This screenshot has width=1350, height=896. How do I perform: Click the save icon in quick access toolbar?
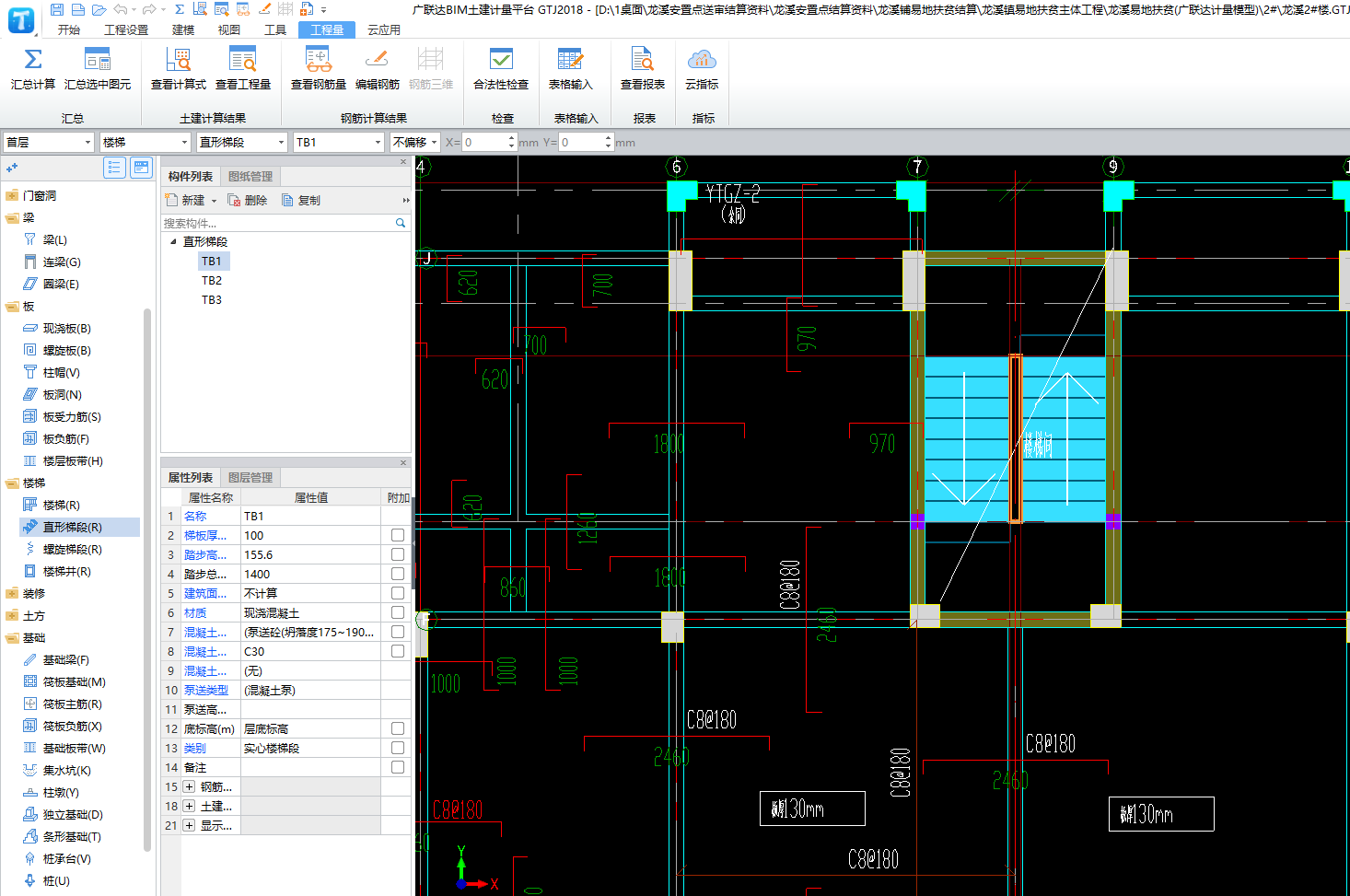[57, 9]
